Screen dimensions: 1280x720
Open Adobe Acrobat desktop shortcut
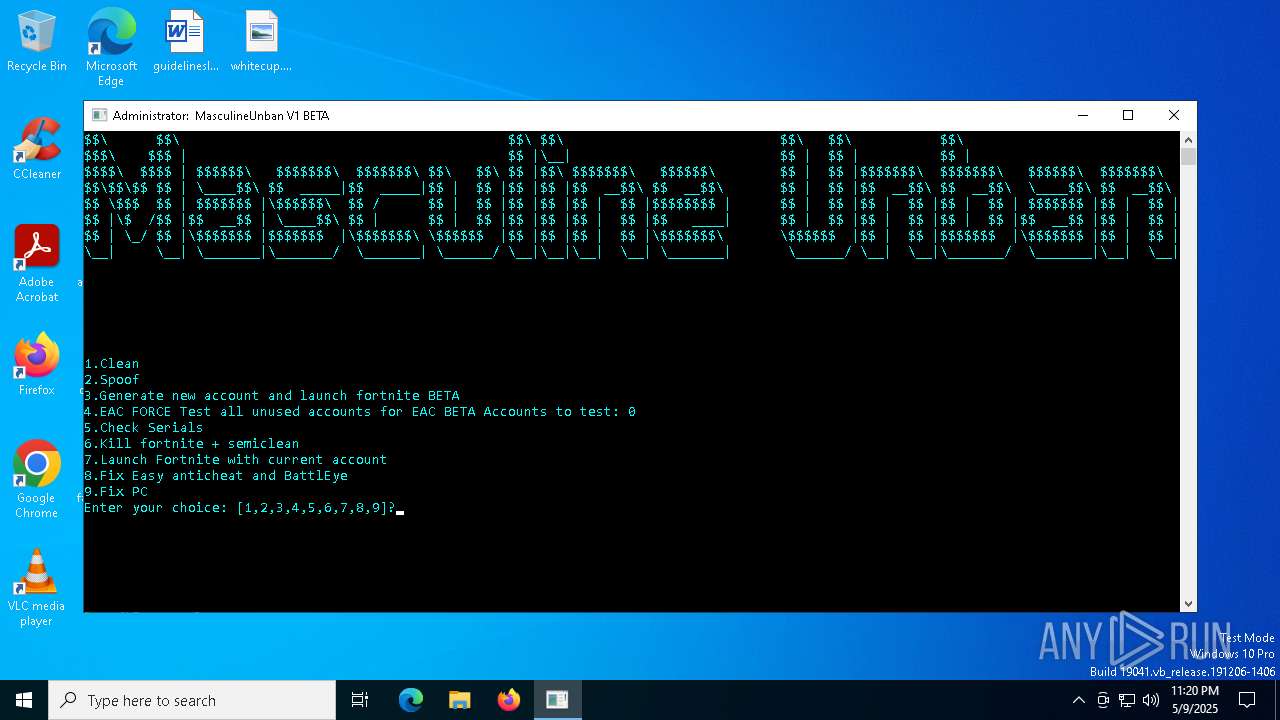[x=37, y=264]
